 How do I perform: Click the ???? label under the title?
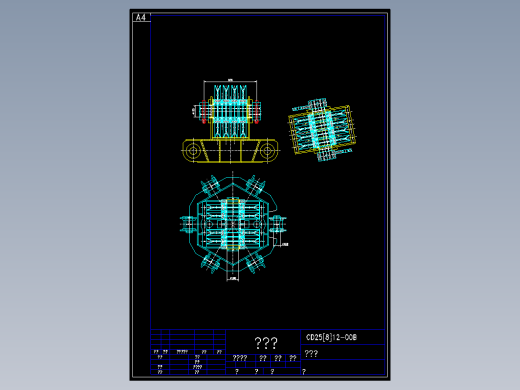[x=240, y=358]
